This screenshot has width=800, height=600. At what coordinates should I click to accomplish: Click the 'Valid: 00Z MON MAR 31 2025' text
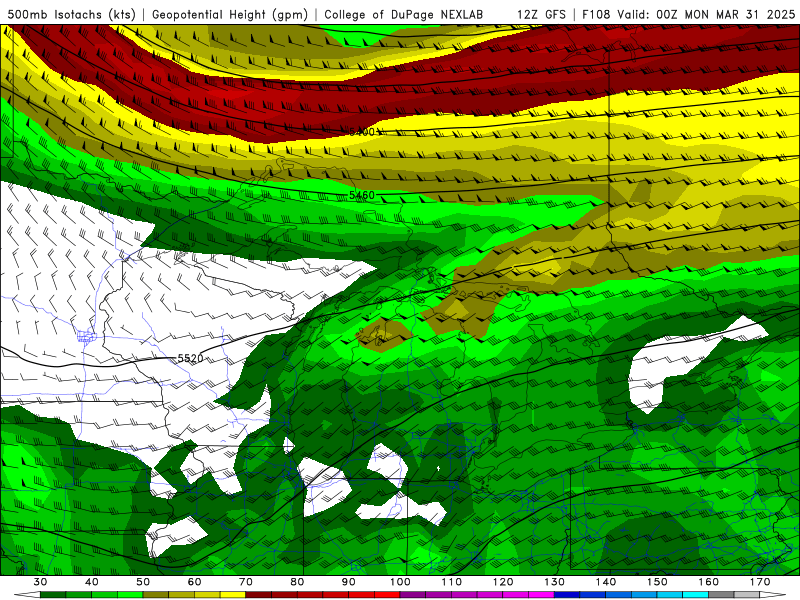[x=706, y=14]
